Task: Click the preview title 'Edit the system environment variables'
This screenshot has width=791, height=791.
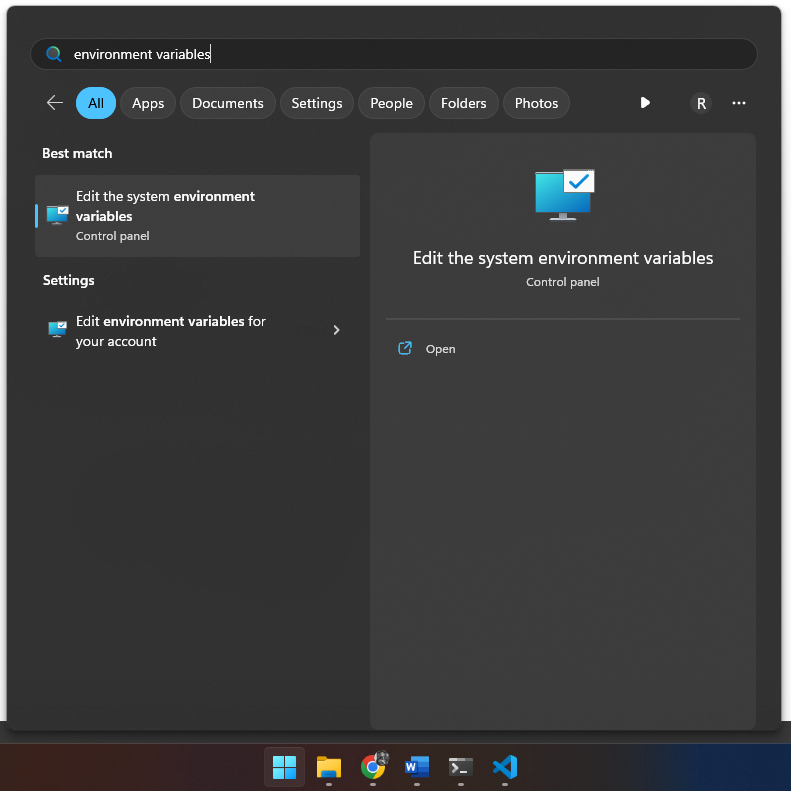Action: (562, 258)
